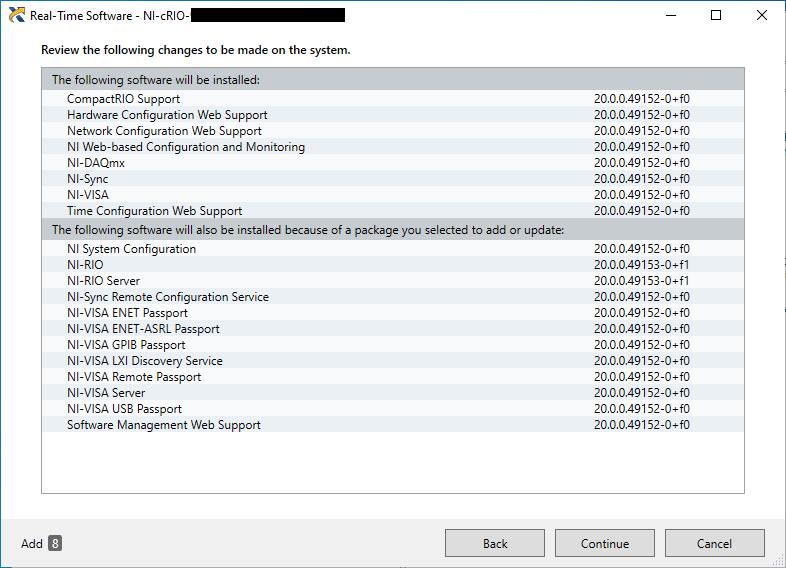Minimize the Real-Time Software window
786x568 pixels.
click(x=670, y=16)
